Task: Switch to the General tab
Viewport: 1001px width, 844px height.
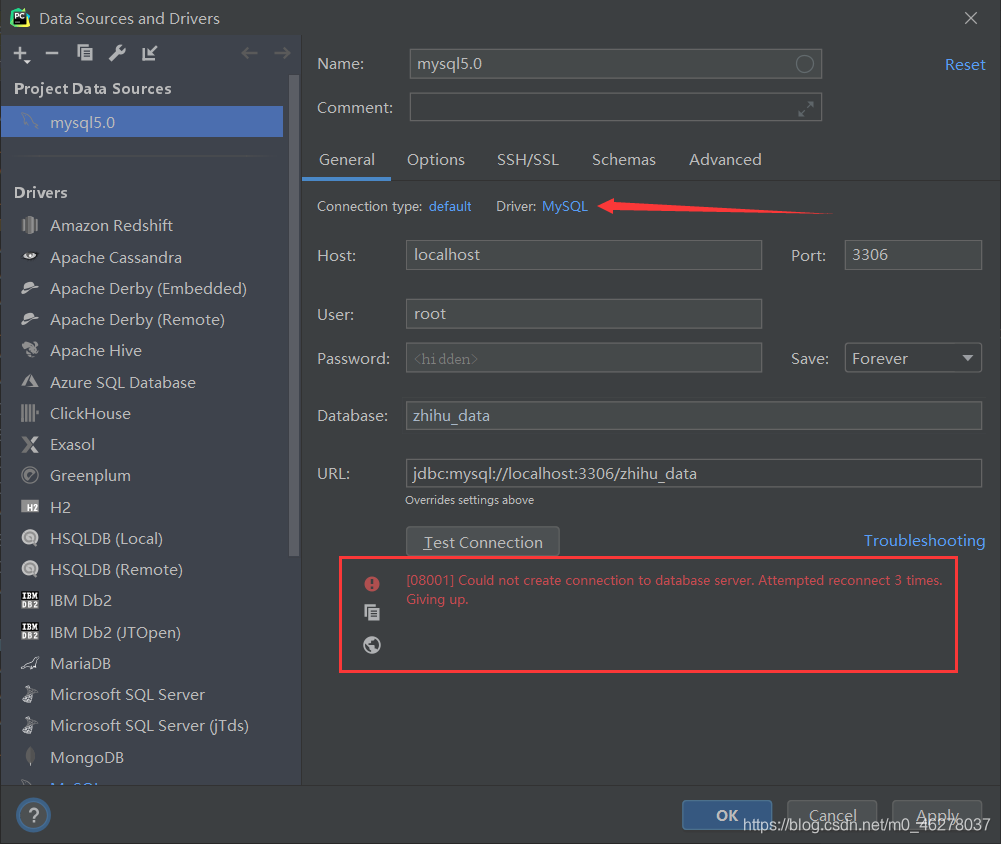Action: click(x=347, y=160)
